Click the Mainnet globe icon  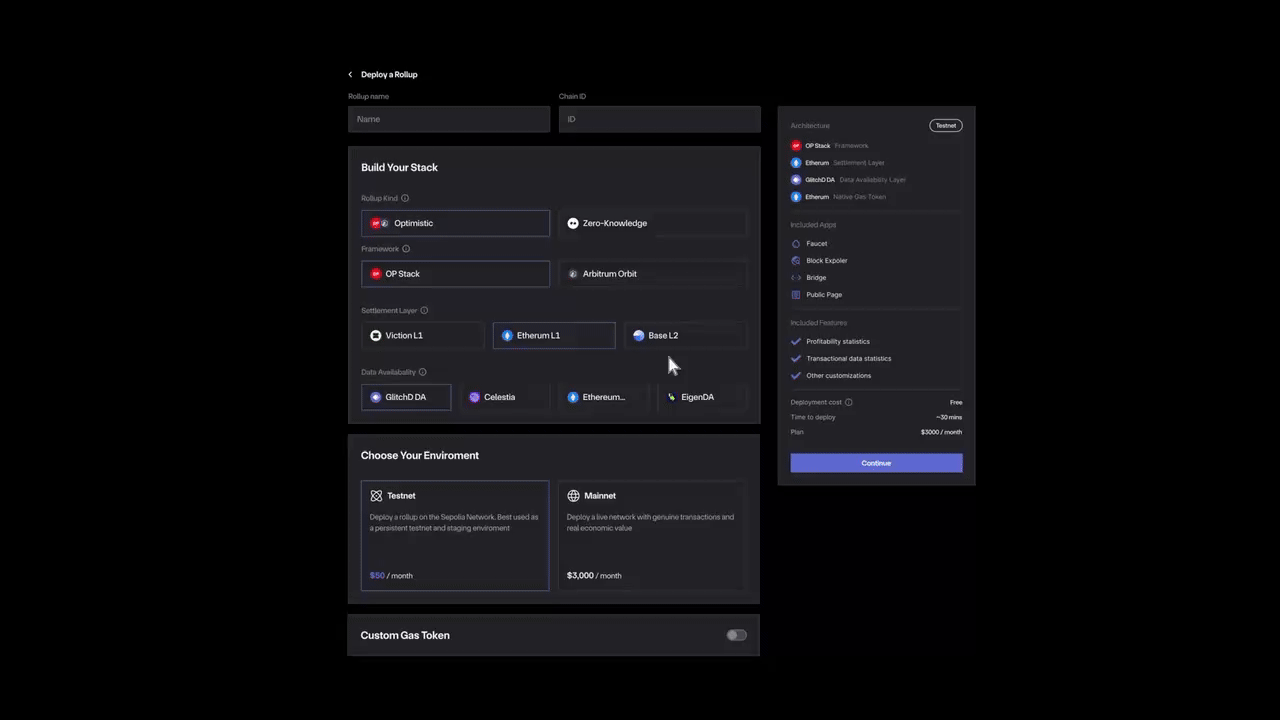(x=573, y=496)
